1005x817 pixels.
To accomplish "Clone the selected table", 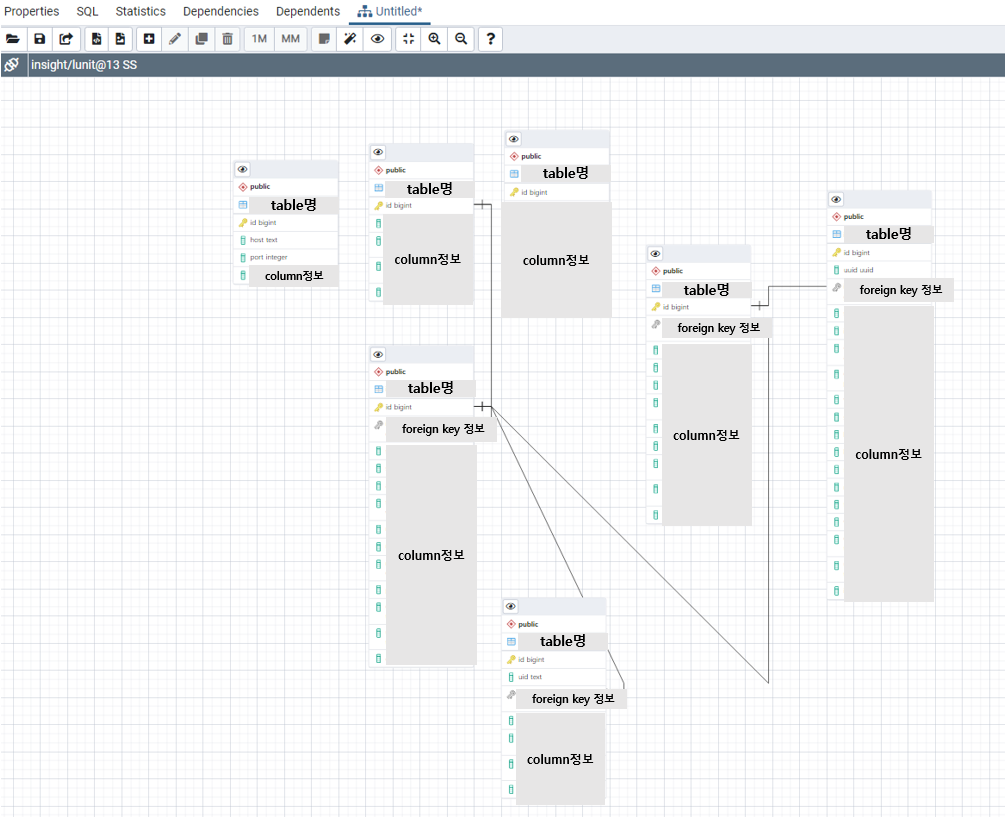I will [201, 38].
